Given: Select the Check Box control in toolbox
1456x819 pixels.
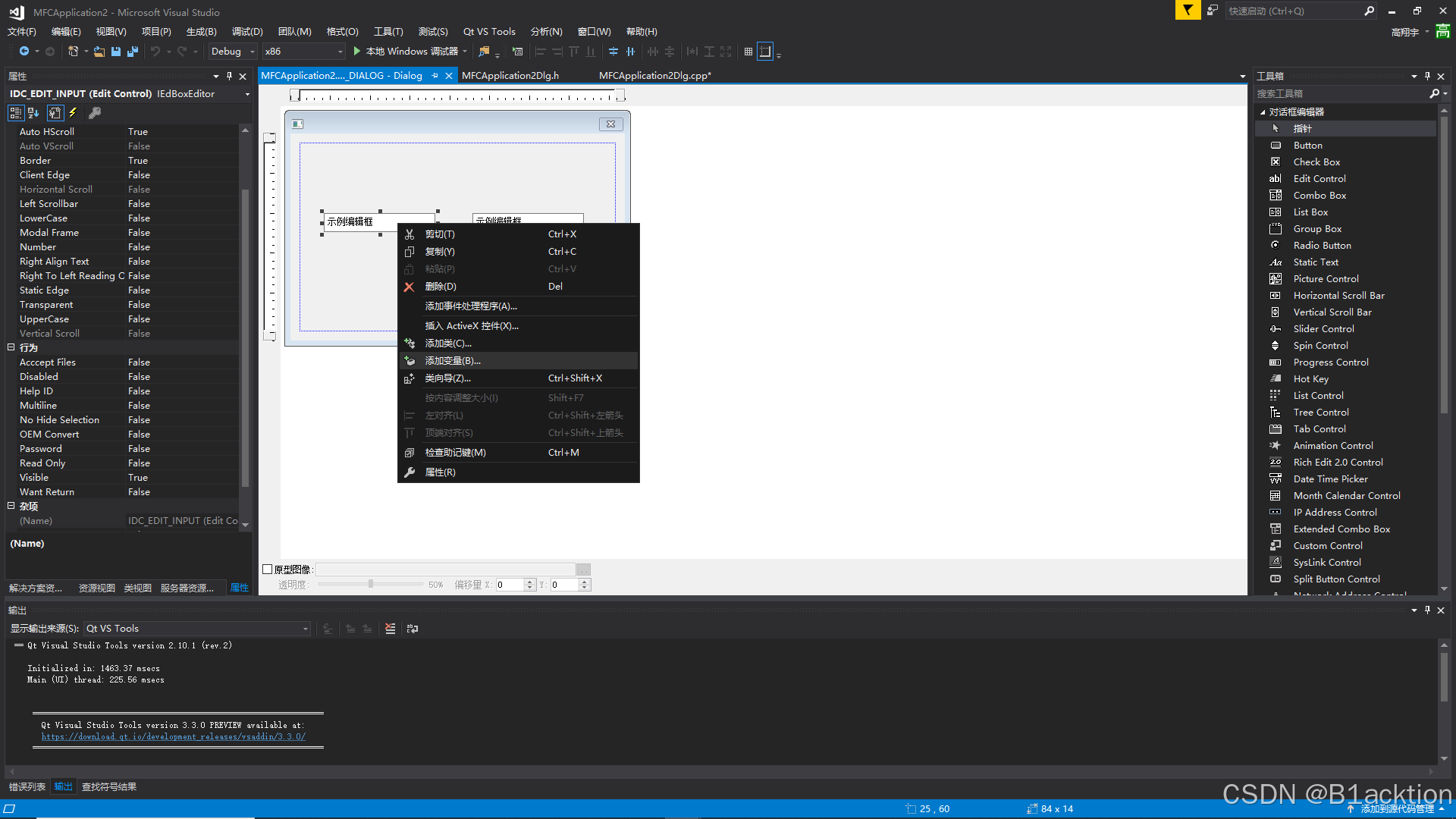Looking at the screenshot, I should (x=1316, y=162).
